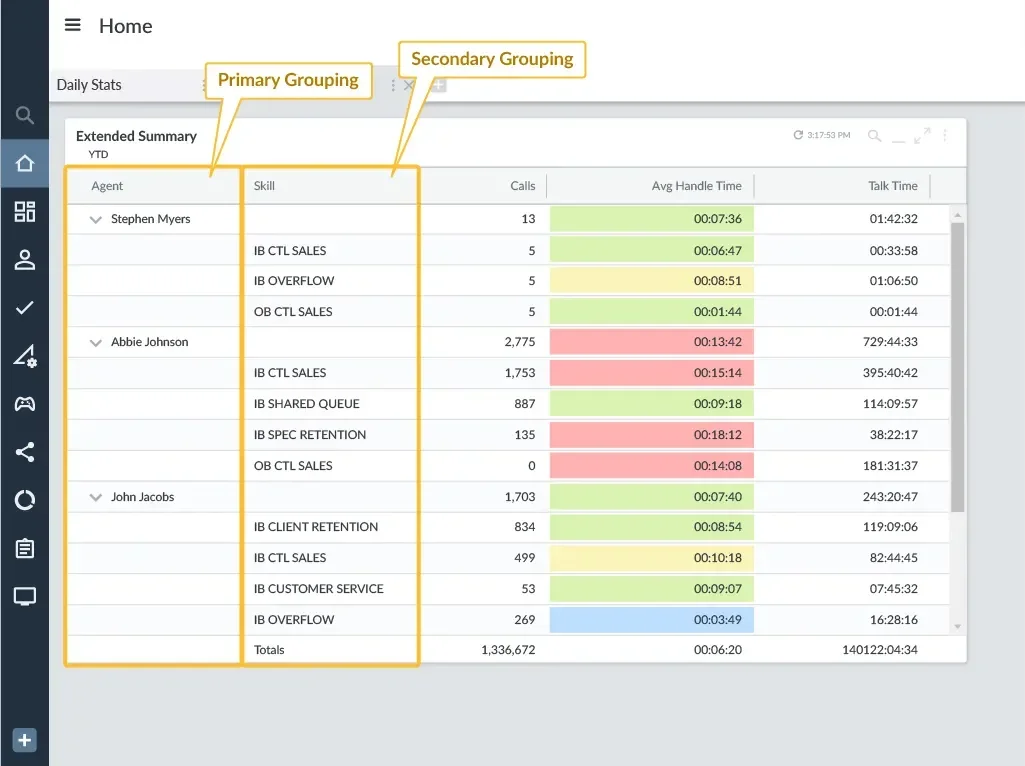Refresh the Extended Summary widget

(x=798, y=135)
